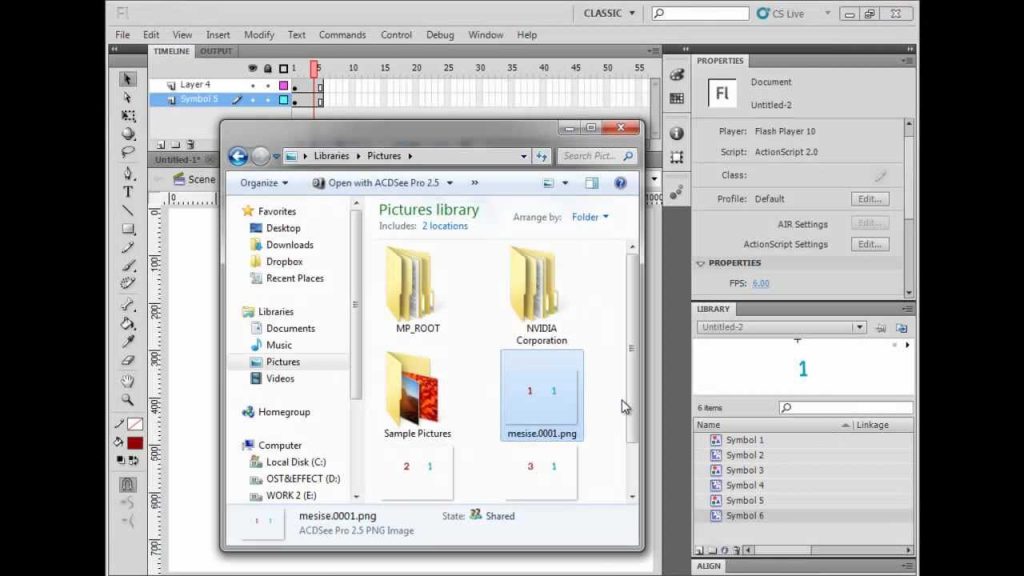The height and width of the screenshot is (576, 1024).
Task: Open the CLASSIC workspace dropdown
Action: pos(609,13)
